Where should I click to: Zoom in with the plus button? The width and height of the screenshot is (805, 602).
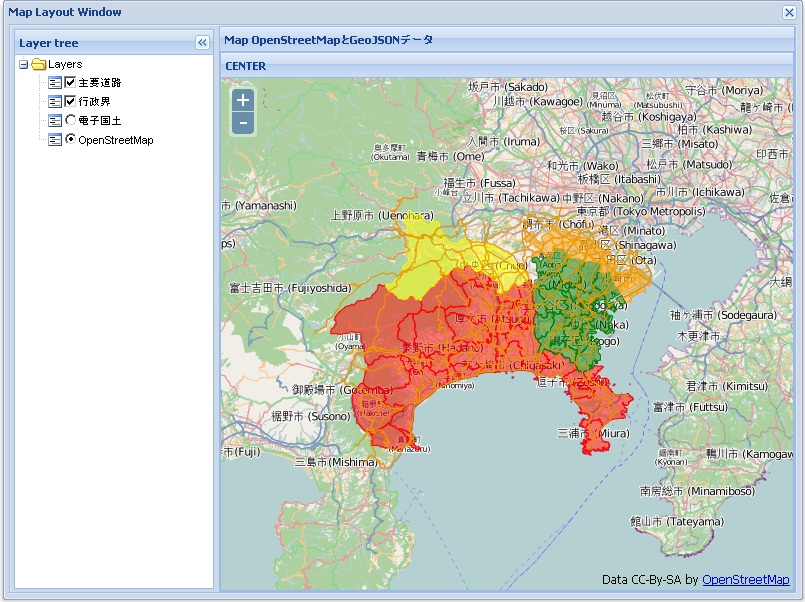pyautogui.click(x=242, y=100)
